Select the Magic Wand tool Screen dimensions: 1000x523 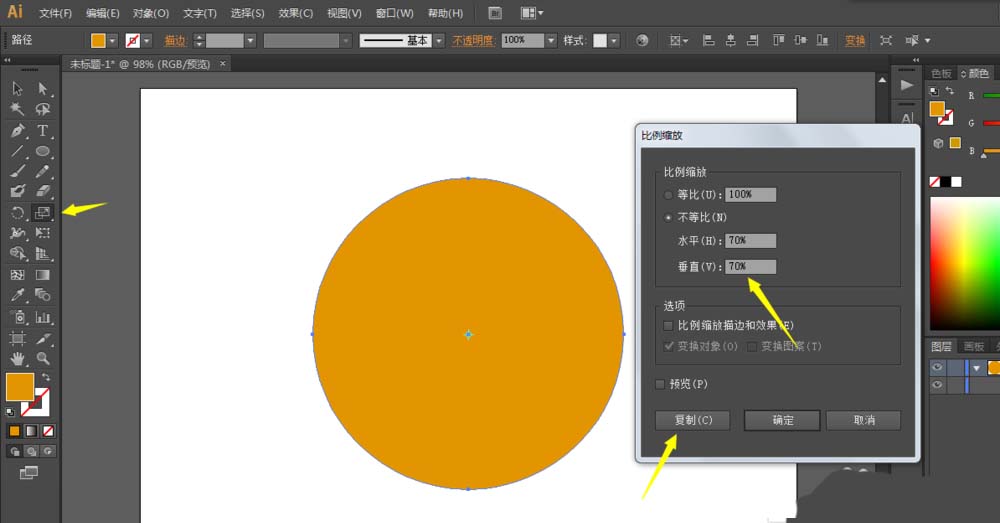pyautogui.click(x=18, y=109)
